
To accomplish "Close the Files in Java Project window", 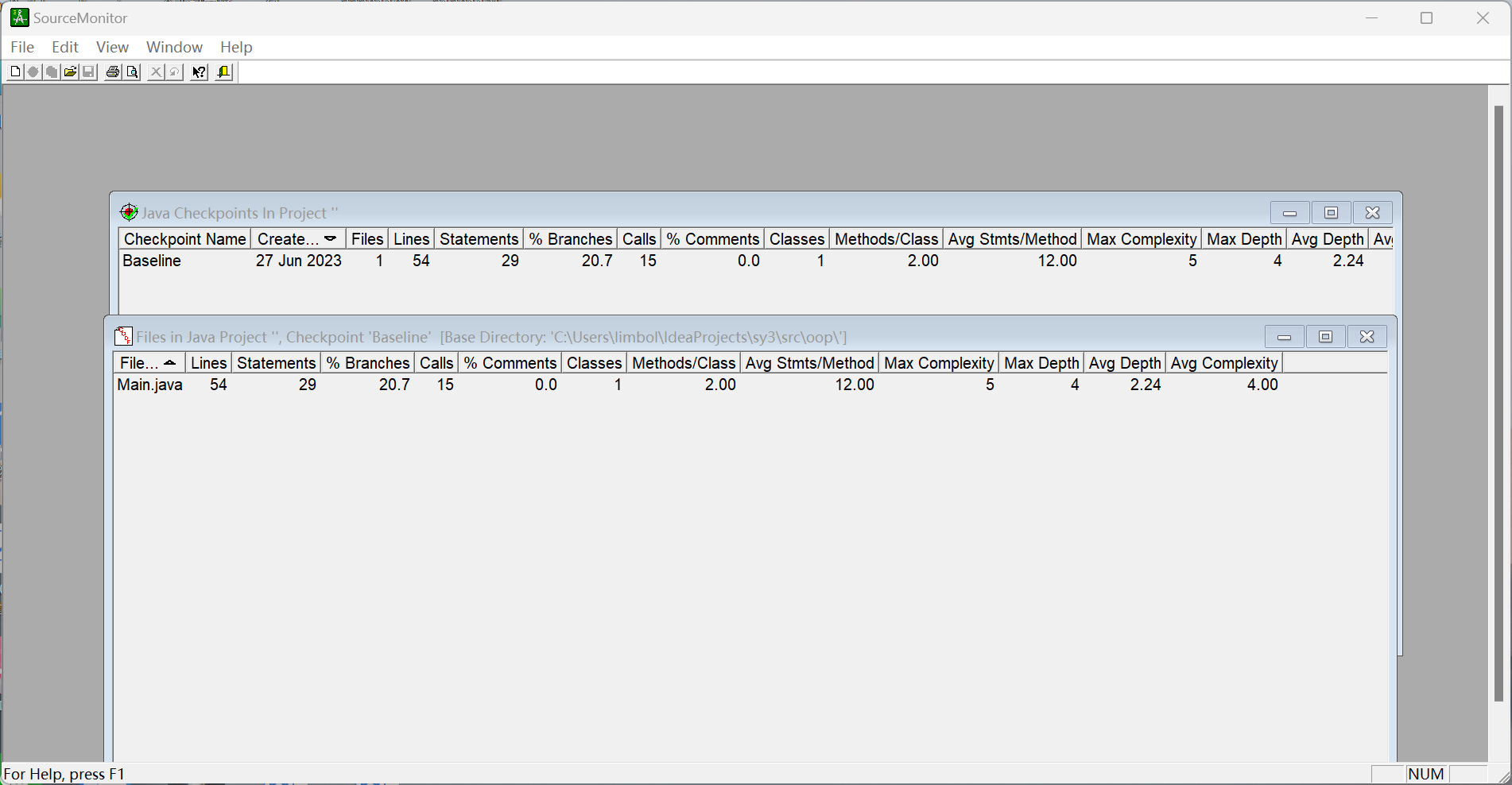I will click(1367, 337).
